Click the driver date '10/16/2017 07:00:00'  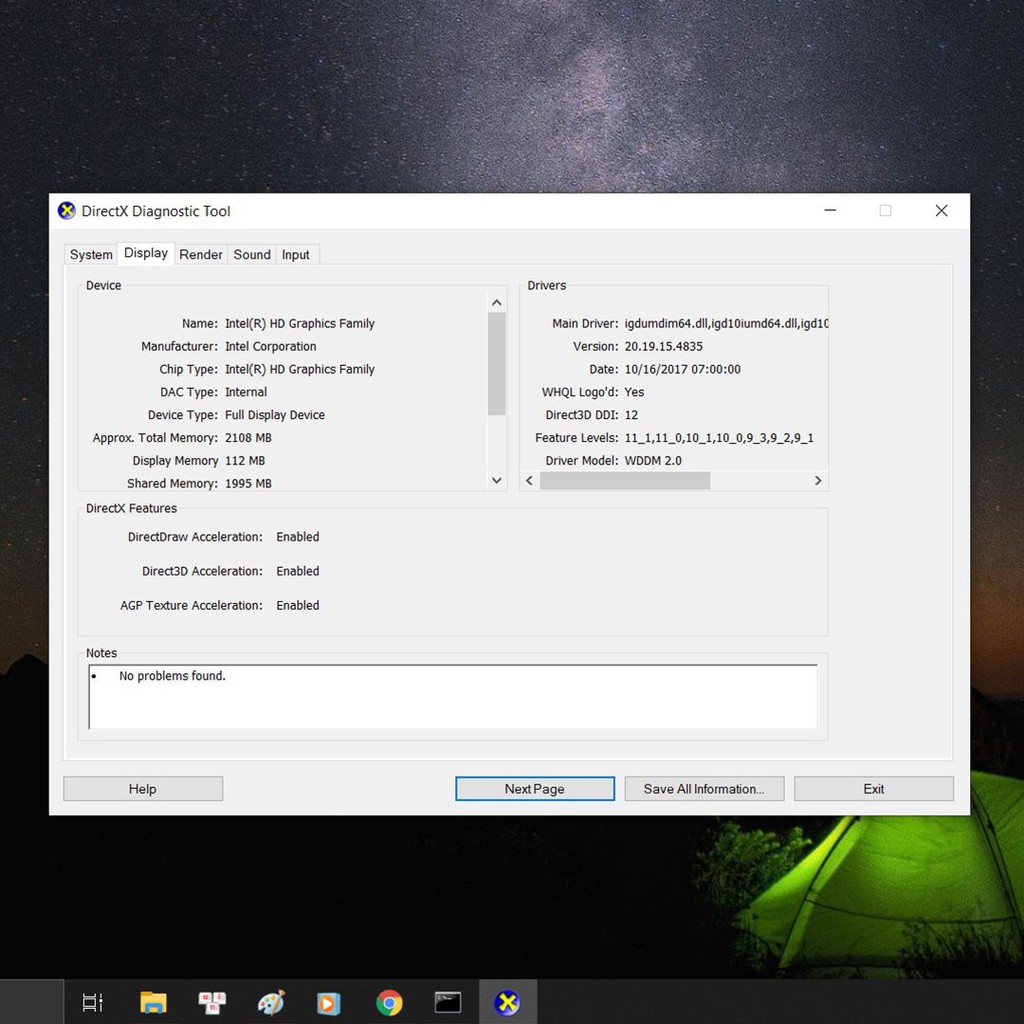[x=682, y=369]
